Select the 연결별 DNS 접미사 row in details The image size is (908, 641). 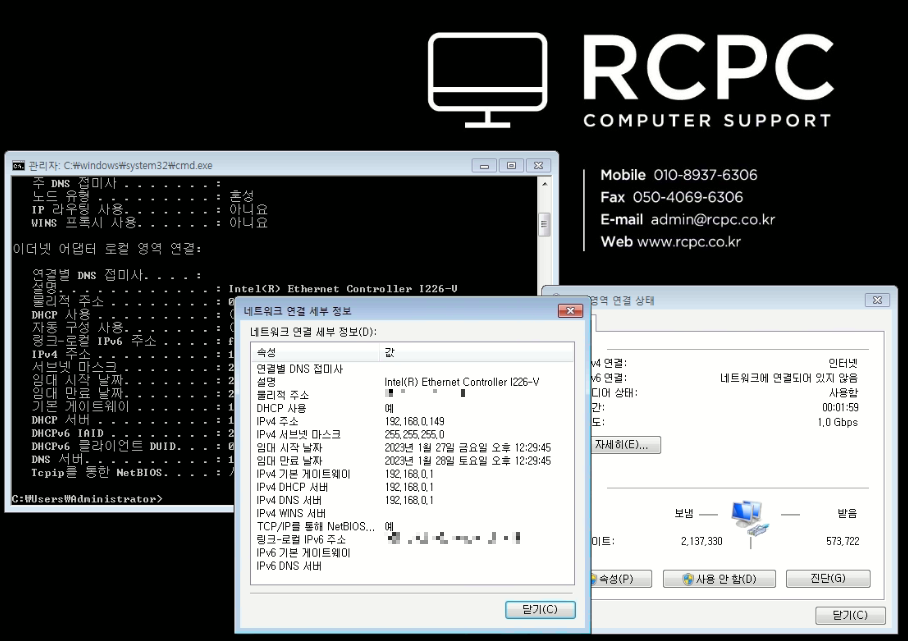412,369
